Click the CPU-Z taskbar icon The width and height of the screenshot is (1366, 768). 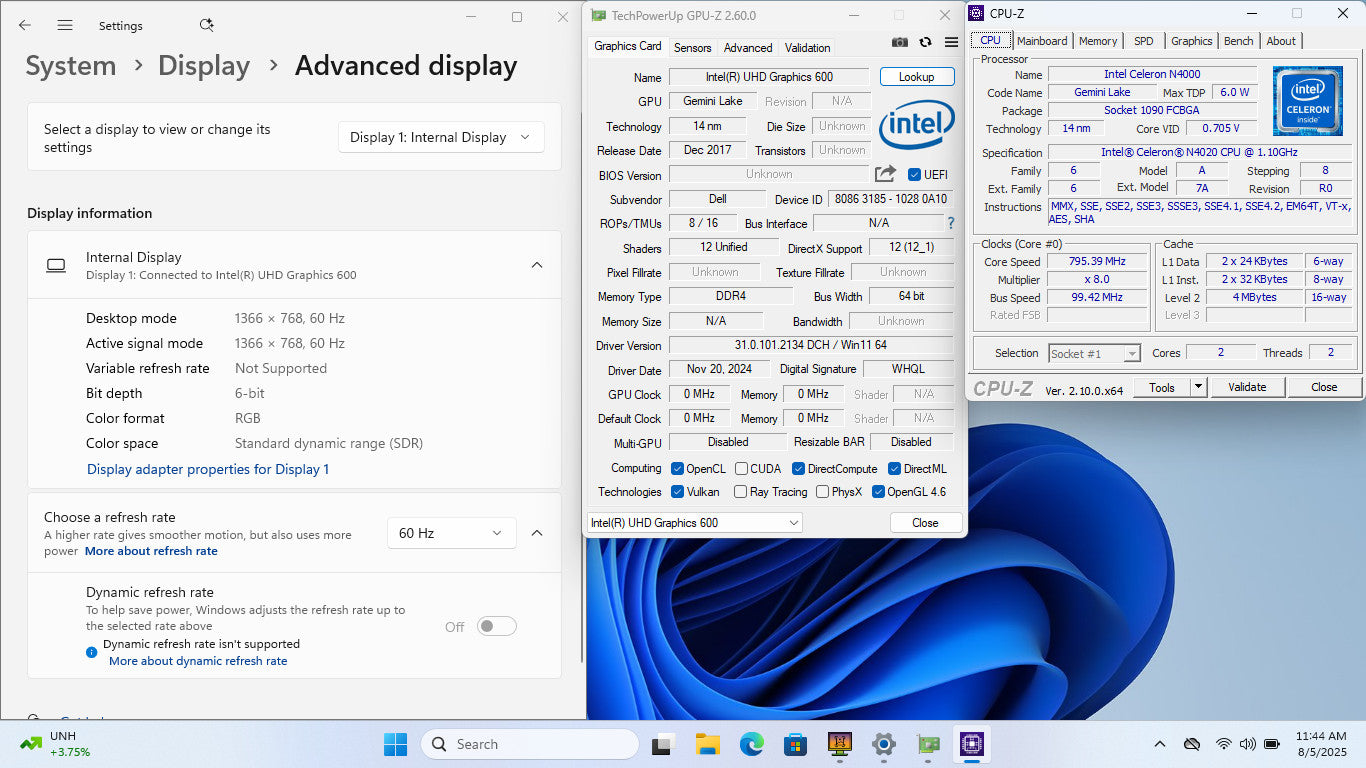[971, 744]
